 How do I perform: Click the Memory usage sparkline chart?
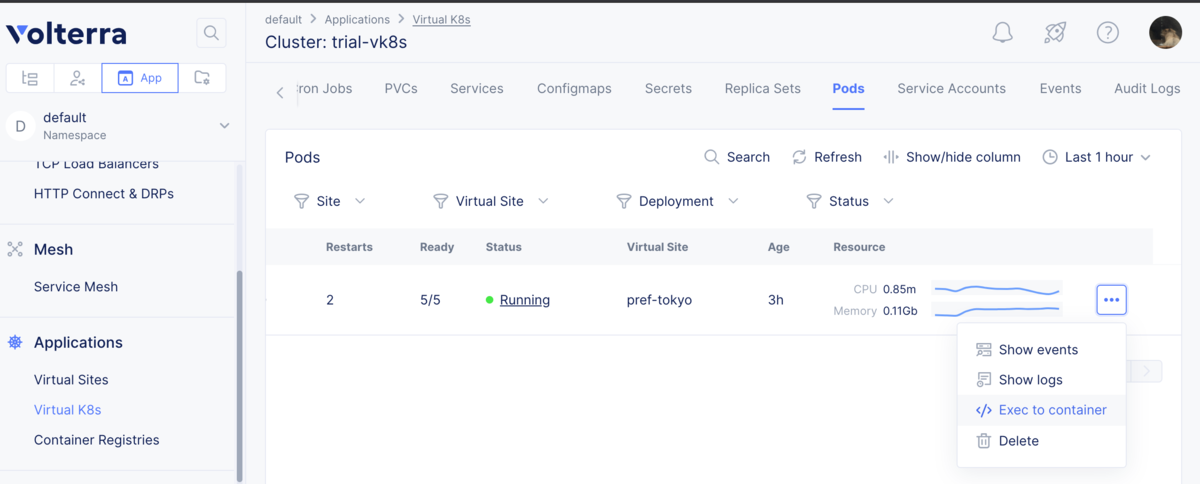coord(995,311)
